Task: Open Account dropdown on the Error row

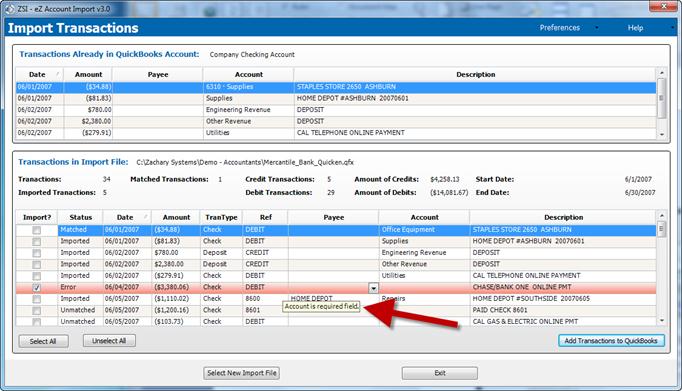Action: tap(373, 287)
